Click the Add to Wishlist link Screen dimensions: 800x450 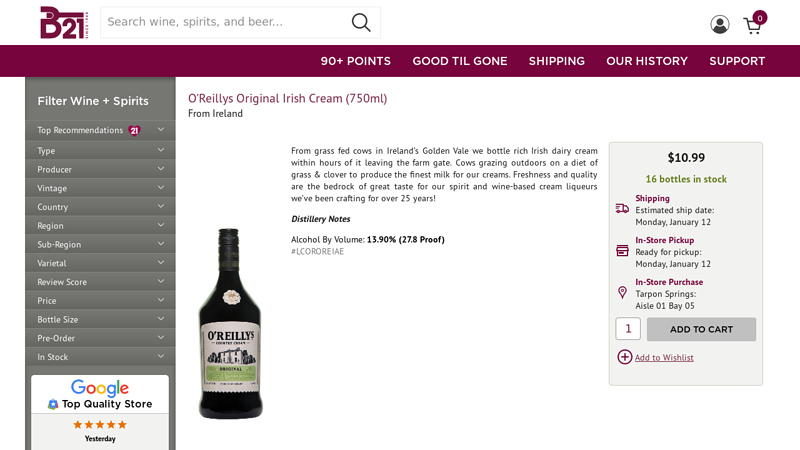tap(664, 358)
